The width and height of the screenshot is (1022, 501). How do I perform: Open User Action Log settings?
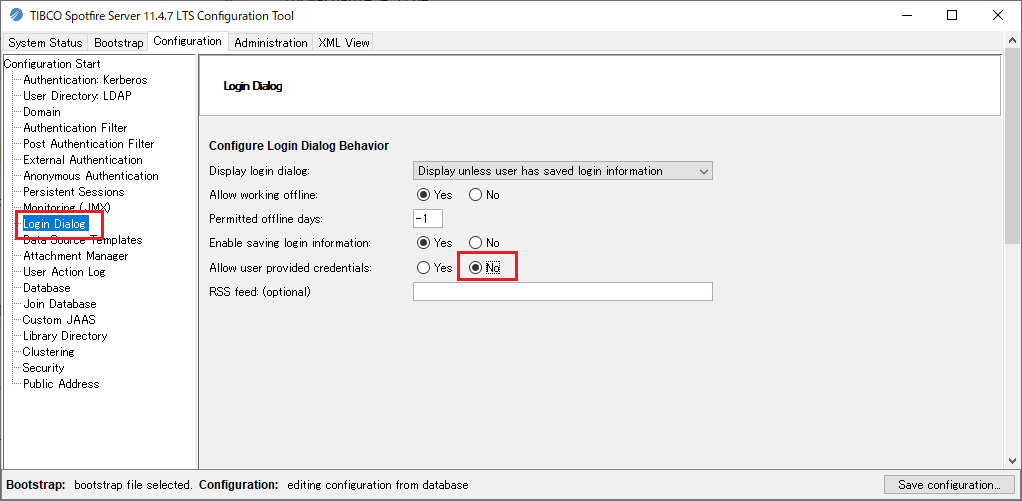click(64, 272)
